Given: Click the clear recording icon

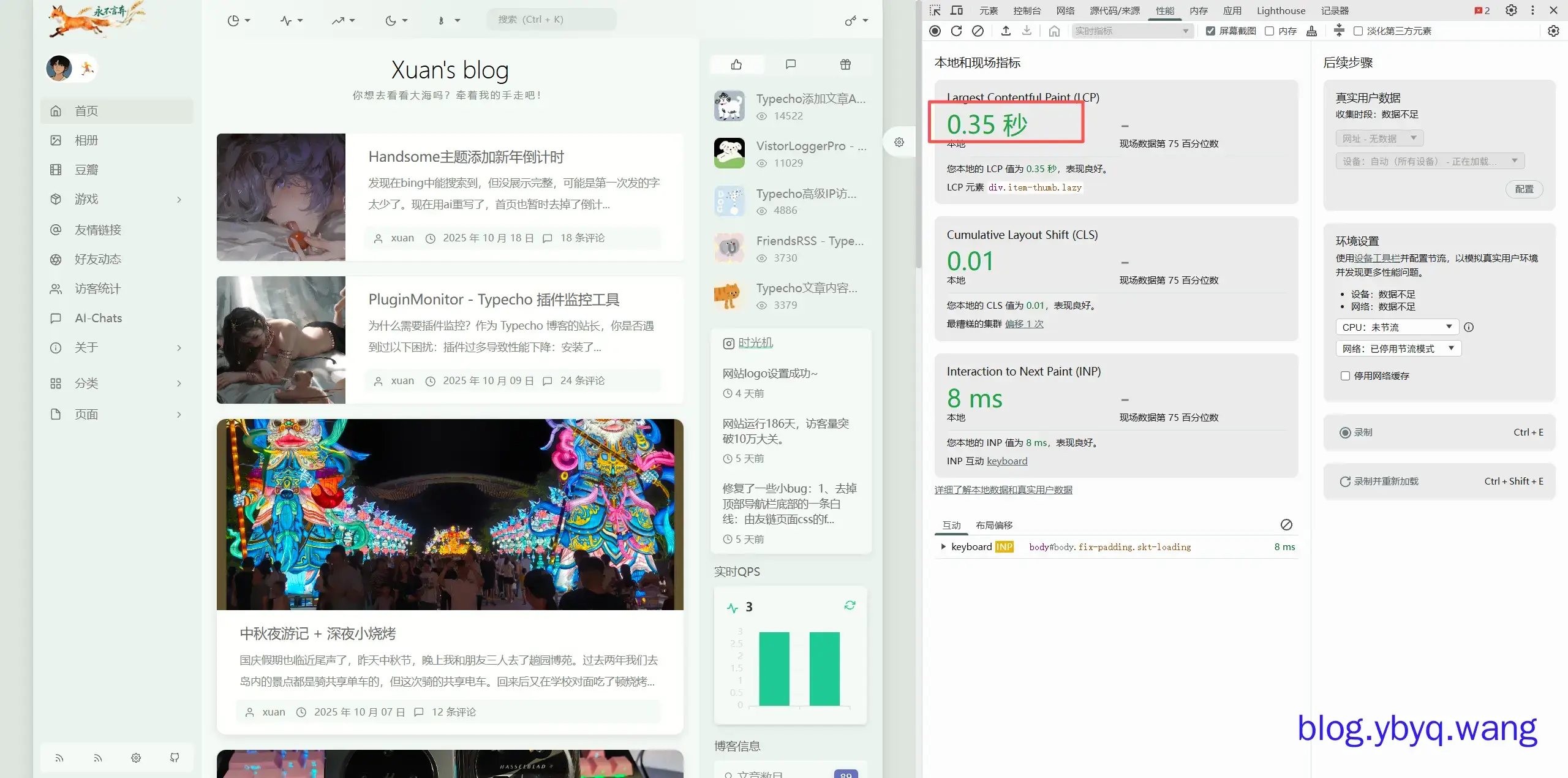Looking at the screenshot, I should 978,31.
